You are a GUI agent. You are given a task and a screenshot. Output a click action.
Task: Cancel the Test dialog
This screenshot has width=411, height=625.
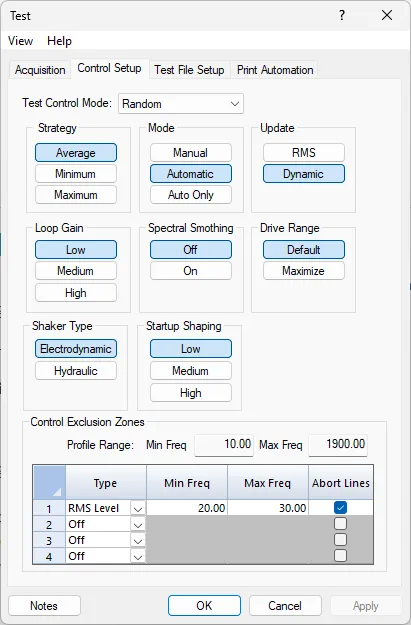(x=285, y=606)
